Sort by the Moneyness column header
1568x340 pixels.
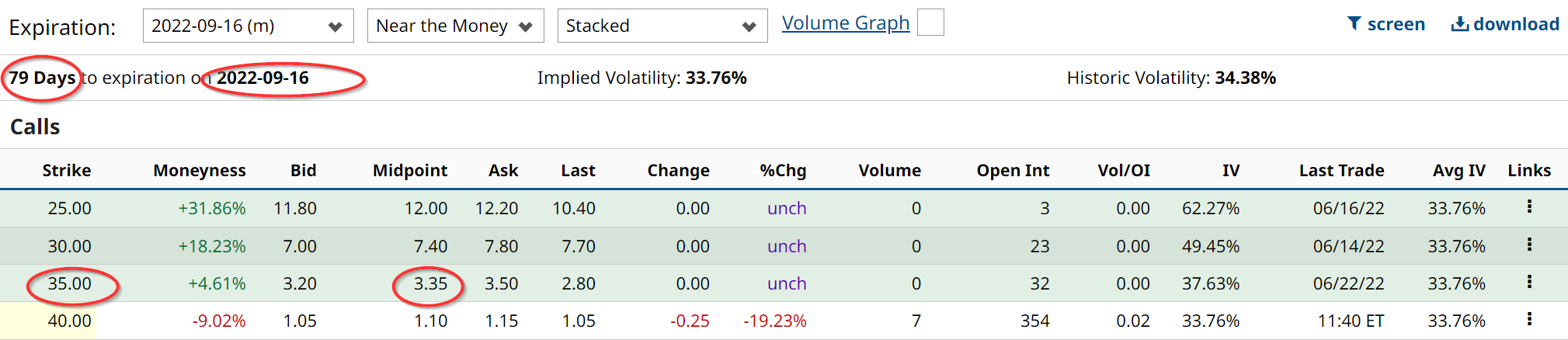point(199,171)
